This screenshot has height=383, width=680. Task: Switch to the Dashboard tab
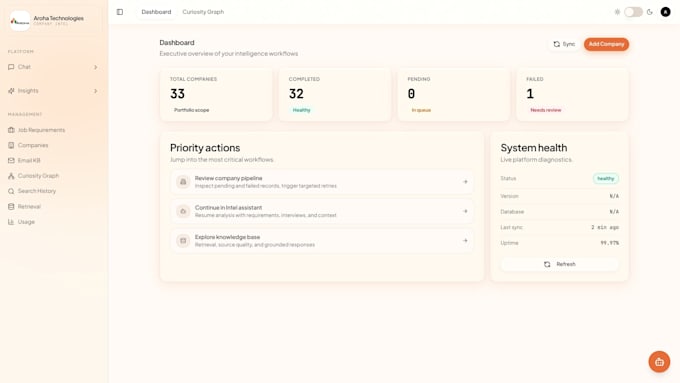tap(156, 12)
